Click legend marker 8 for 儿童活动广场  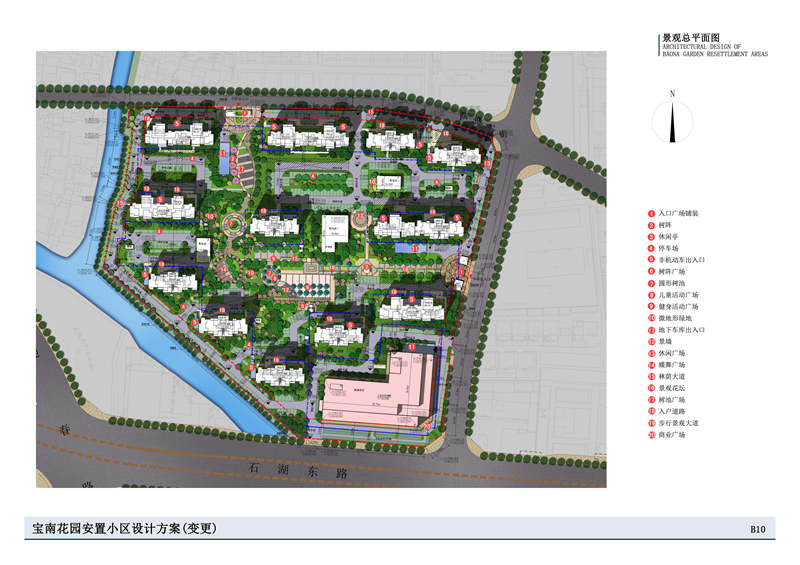click(651, 295)
